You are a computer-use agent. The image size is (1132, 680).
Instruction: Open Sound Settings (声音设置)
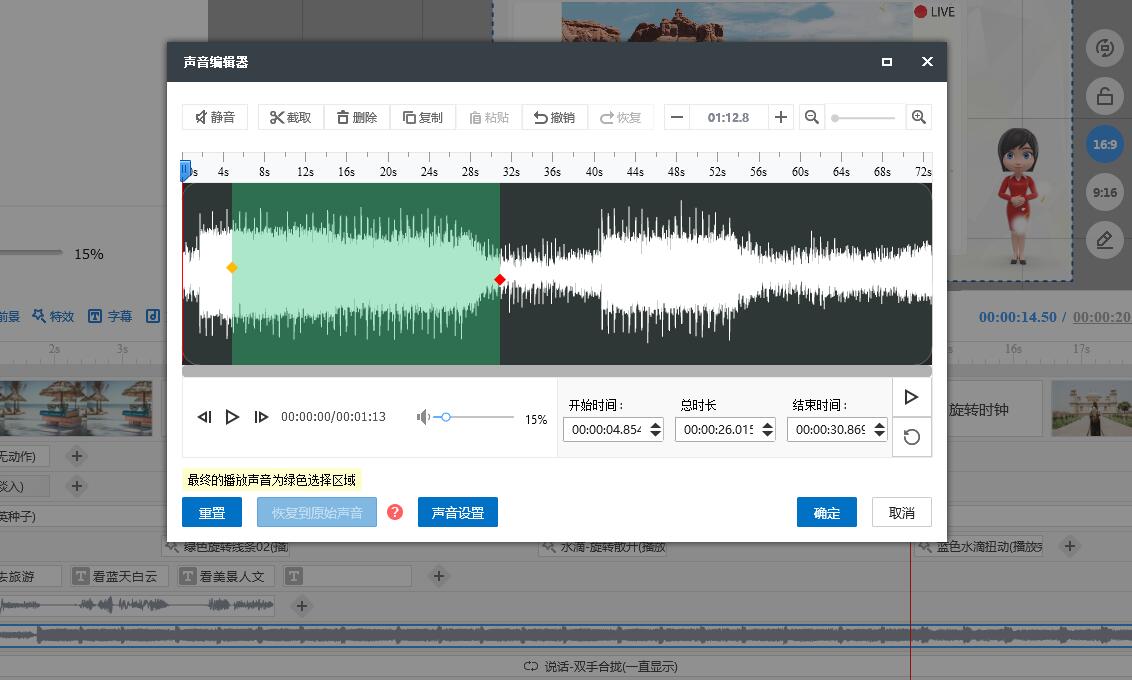457,512
